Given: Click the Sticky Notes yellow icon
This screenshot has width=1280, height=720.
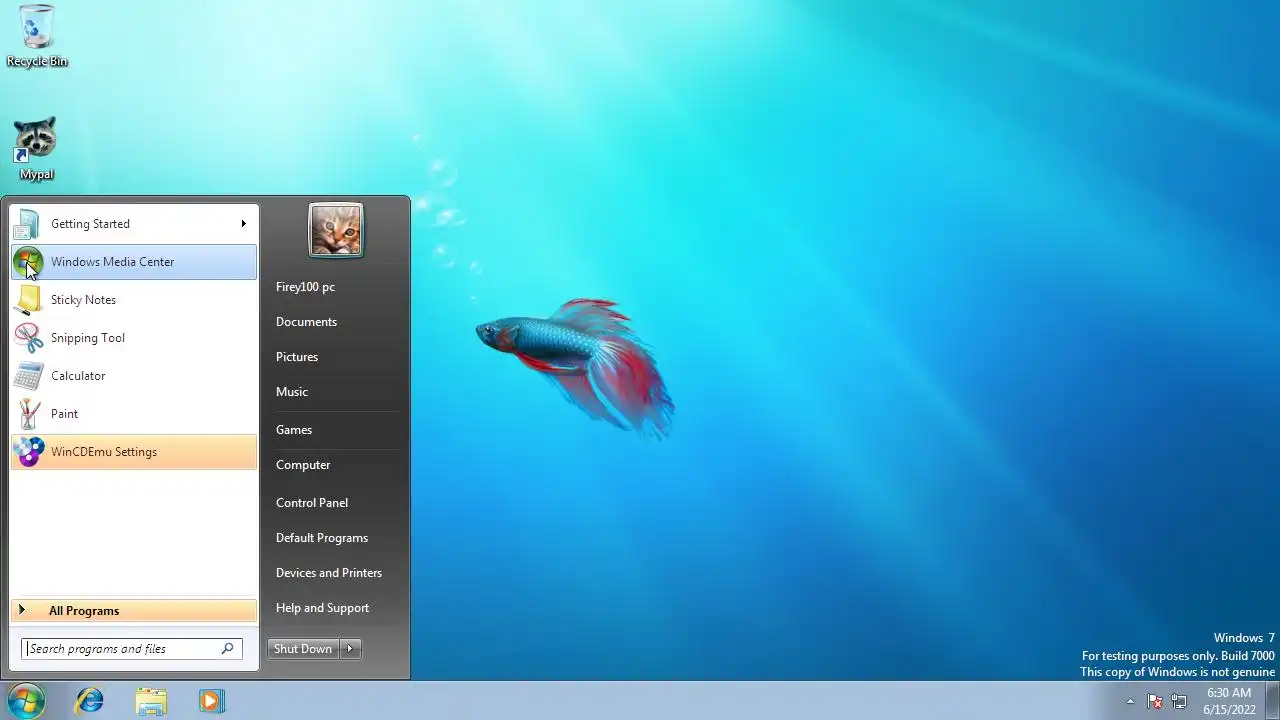Looking at the screenshot, I should [x=28, y=300].
